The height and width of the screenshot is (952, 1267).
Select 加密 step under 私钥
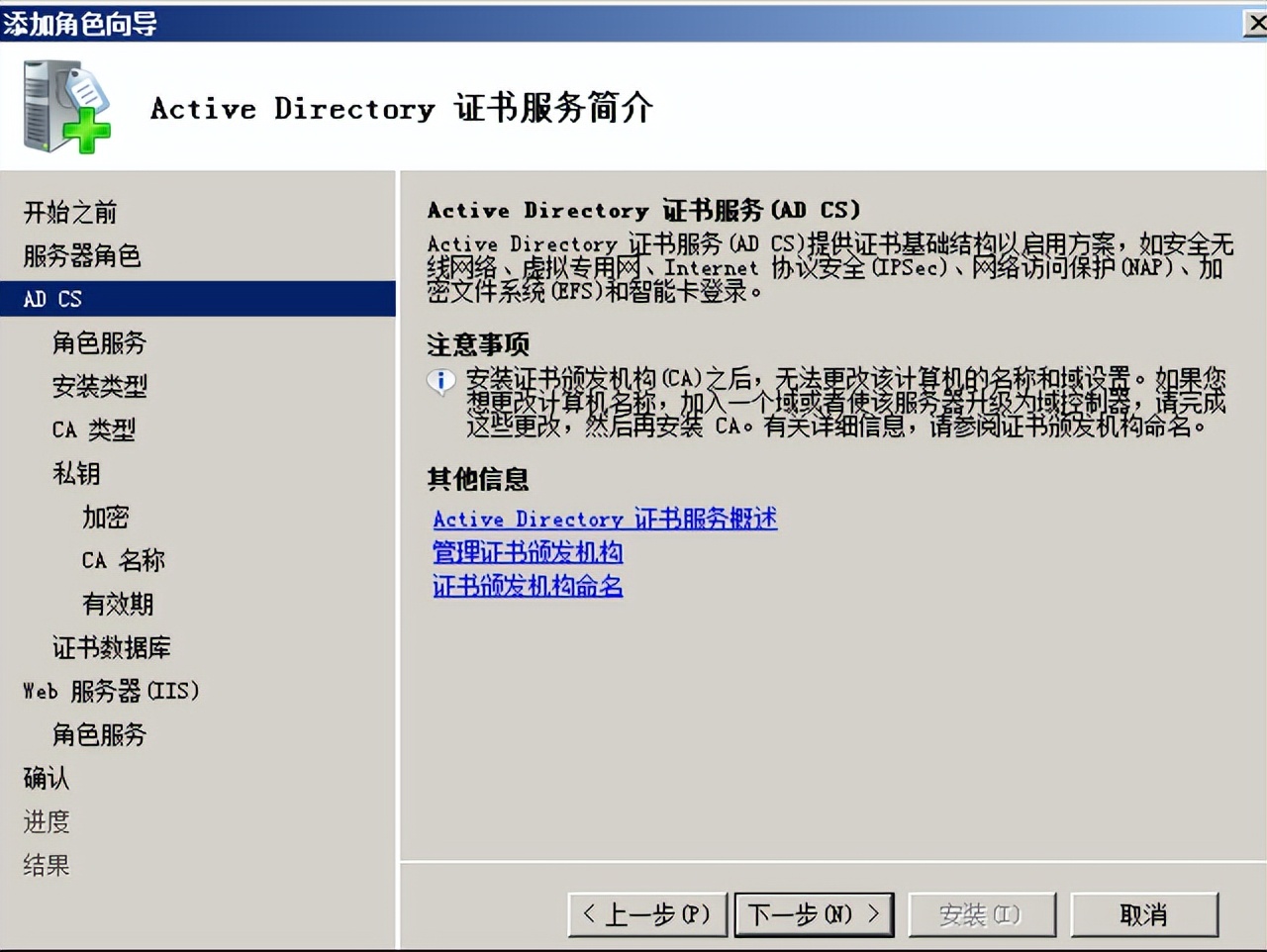[105, 517]
